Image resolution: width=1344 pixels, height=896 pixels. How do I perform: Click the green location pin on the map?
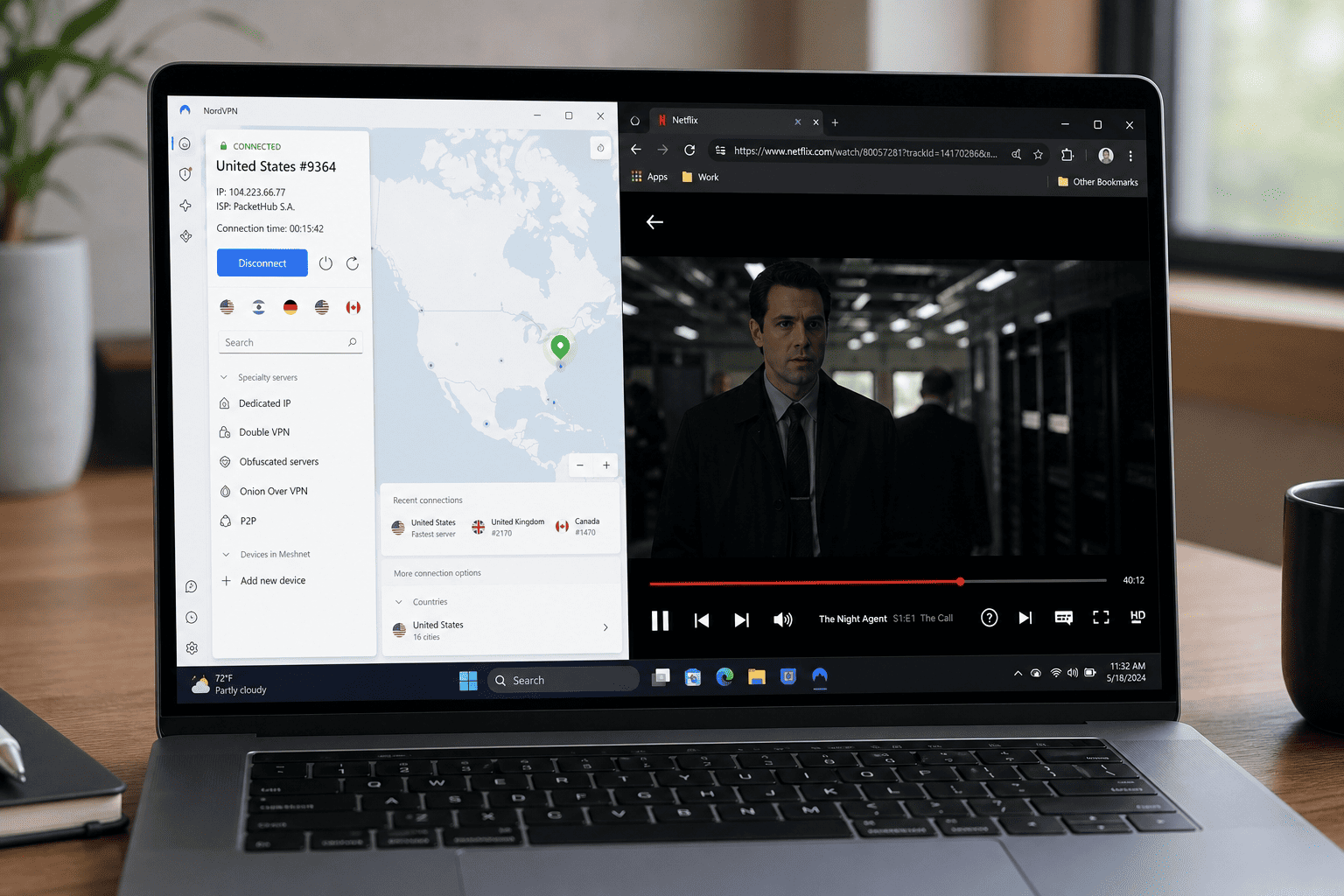560,346
